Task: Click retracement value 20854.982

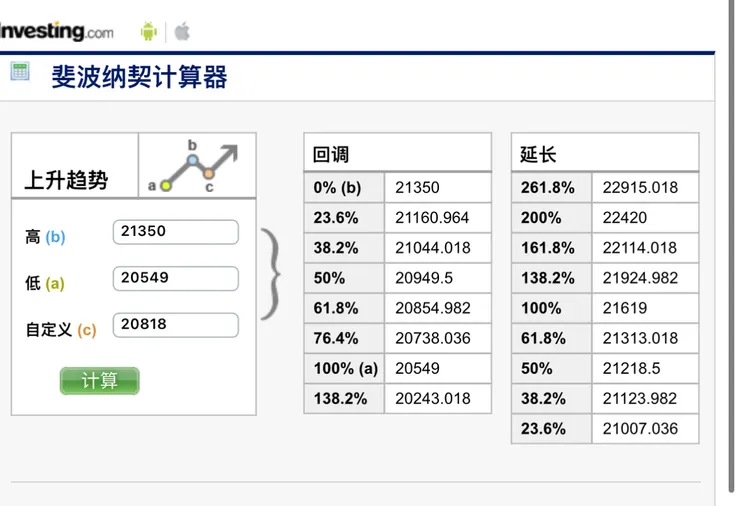Action: pyautogui.click(x=433, y=308)
